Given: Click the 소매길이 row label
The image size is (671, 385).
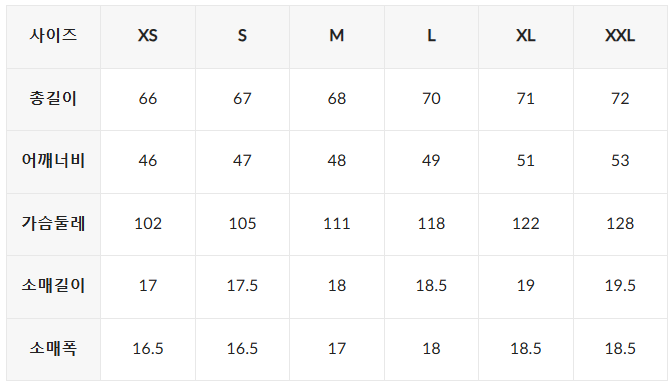Looking at the screenshot, I should pos(53,287).
